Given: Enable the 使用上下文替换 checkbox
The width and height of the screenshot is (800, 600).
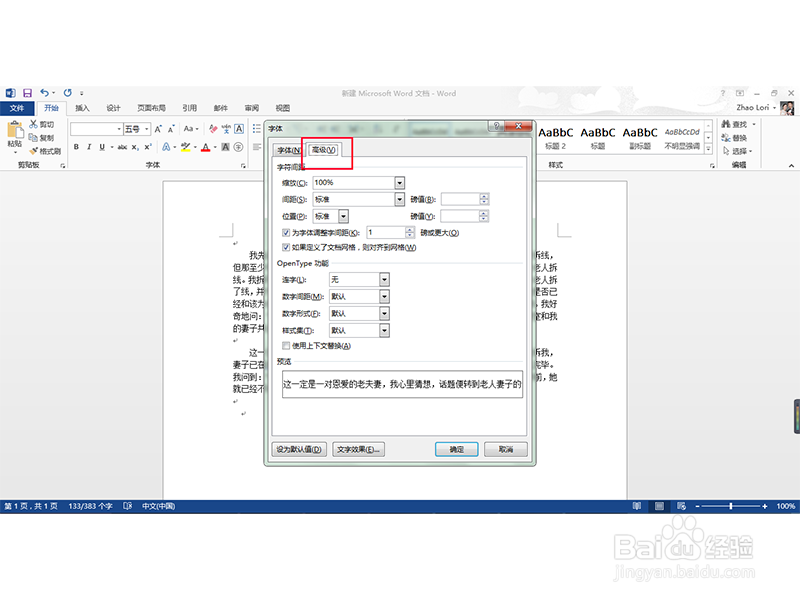Looking at the screenshot, I should point(287,345).
